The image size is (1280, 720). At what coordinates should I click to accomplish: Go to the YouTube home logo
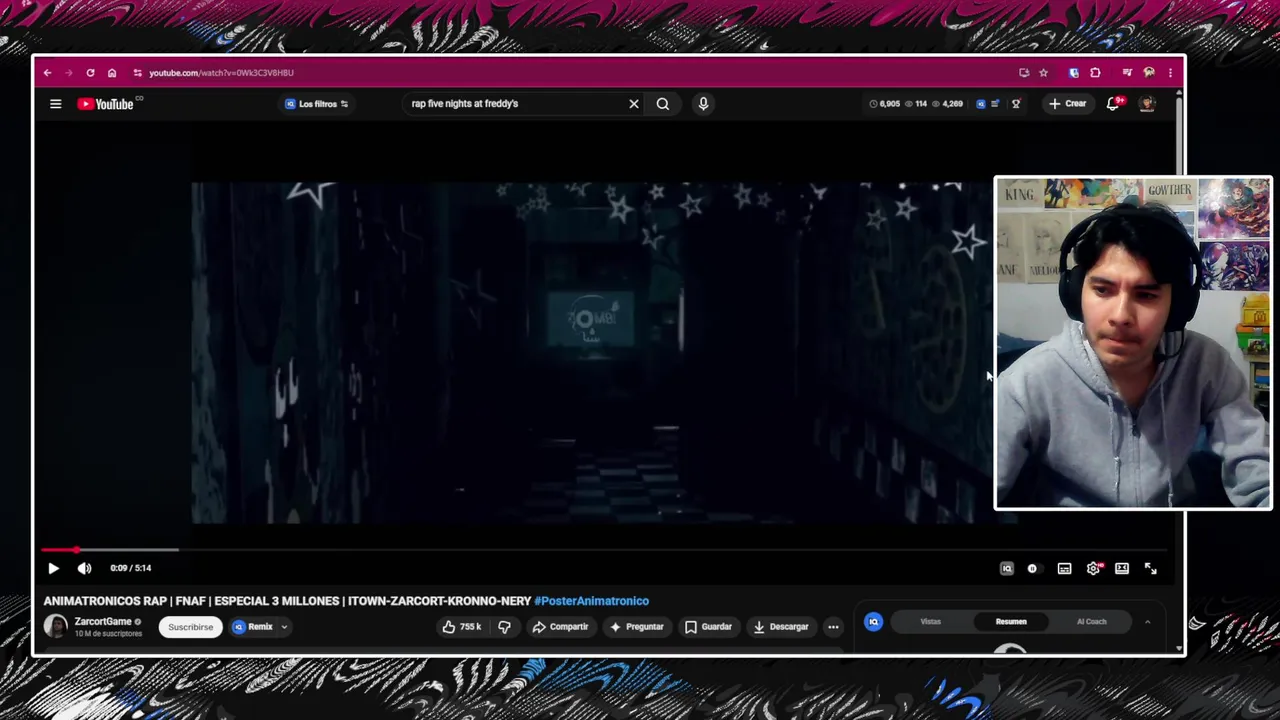point(106,104)
